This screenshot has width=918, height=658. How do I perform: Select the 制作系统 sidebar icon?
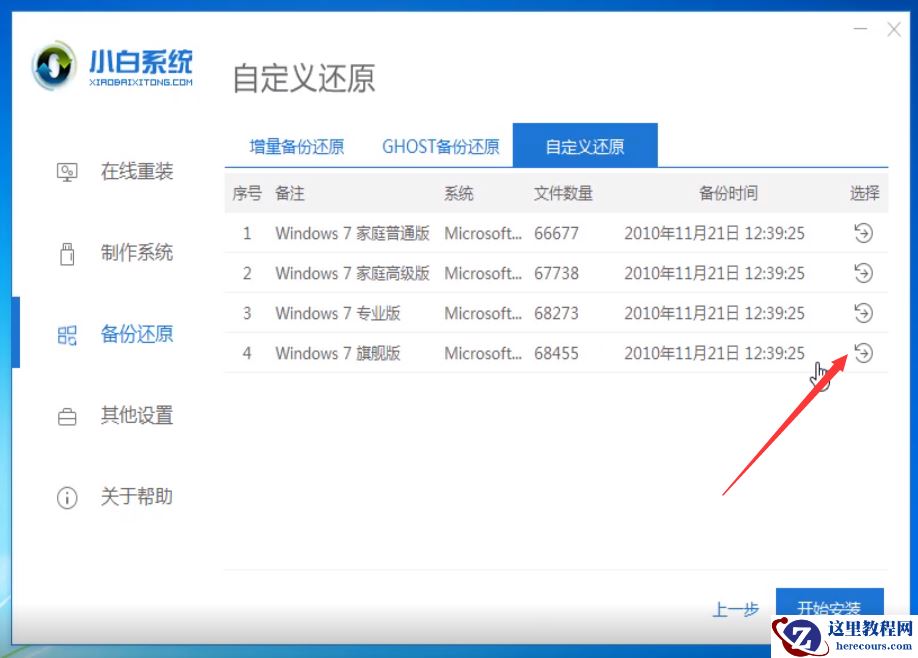(x=66, y=253)
